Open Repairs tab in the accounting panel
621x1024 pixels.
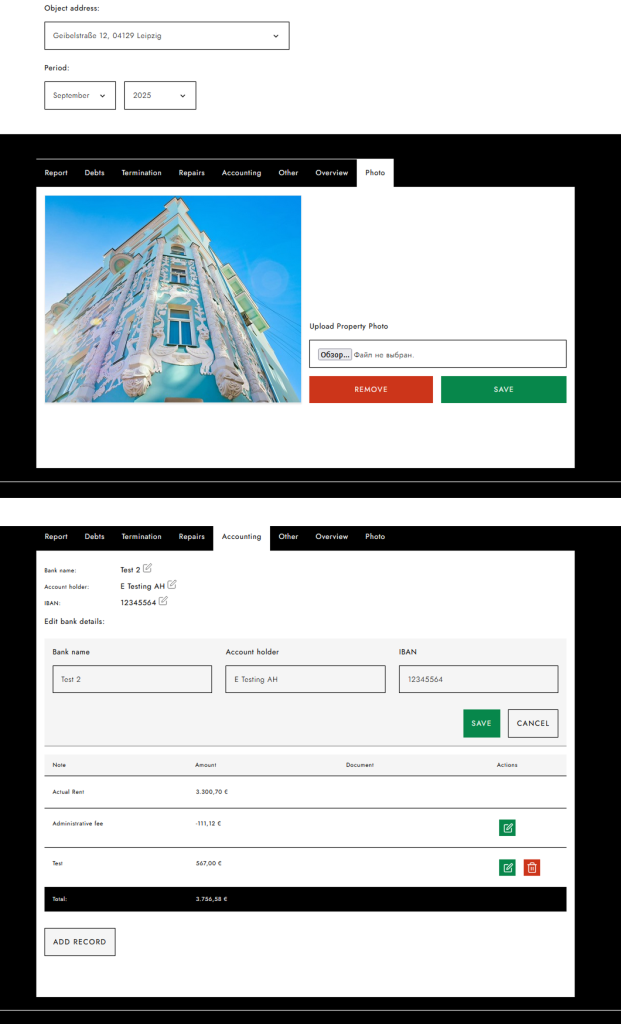coord(191,537)
